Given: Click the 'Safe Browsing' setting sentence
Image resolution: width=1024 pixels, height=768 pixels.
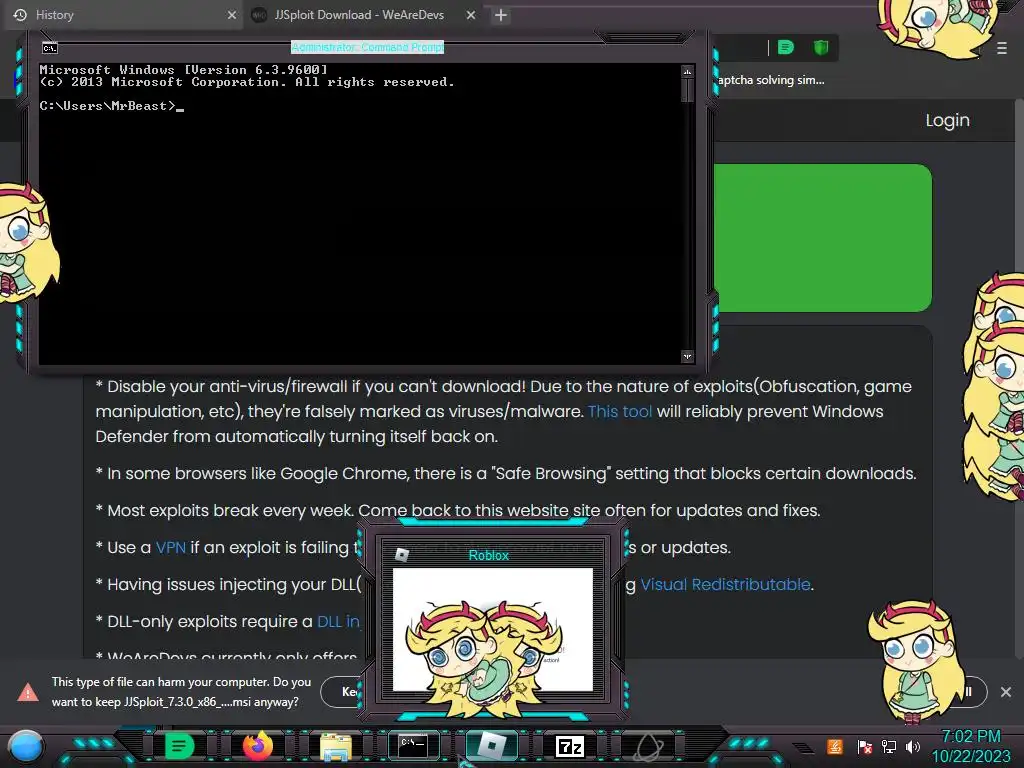Looking at the screenshot, I should click(x=506, y=473).
